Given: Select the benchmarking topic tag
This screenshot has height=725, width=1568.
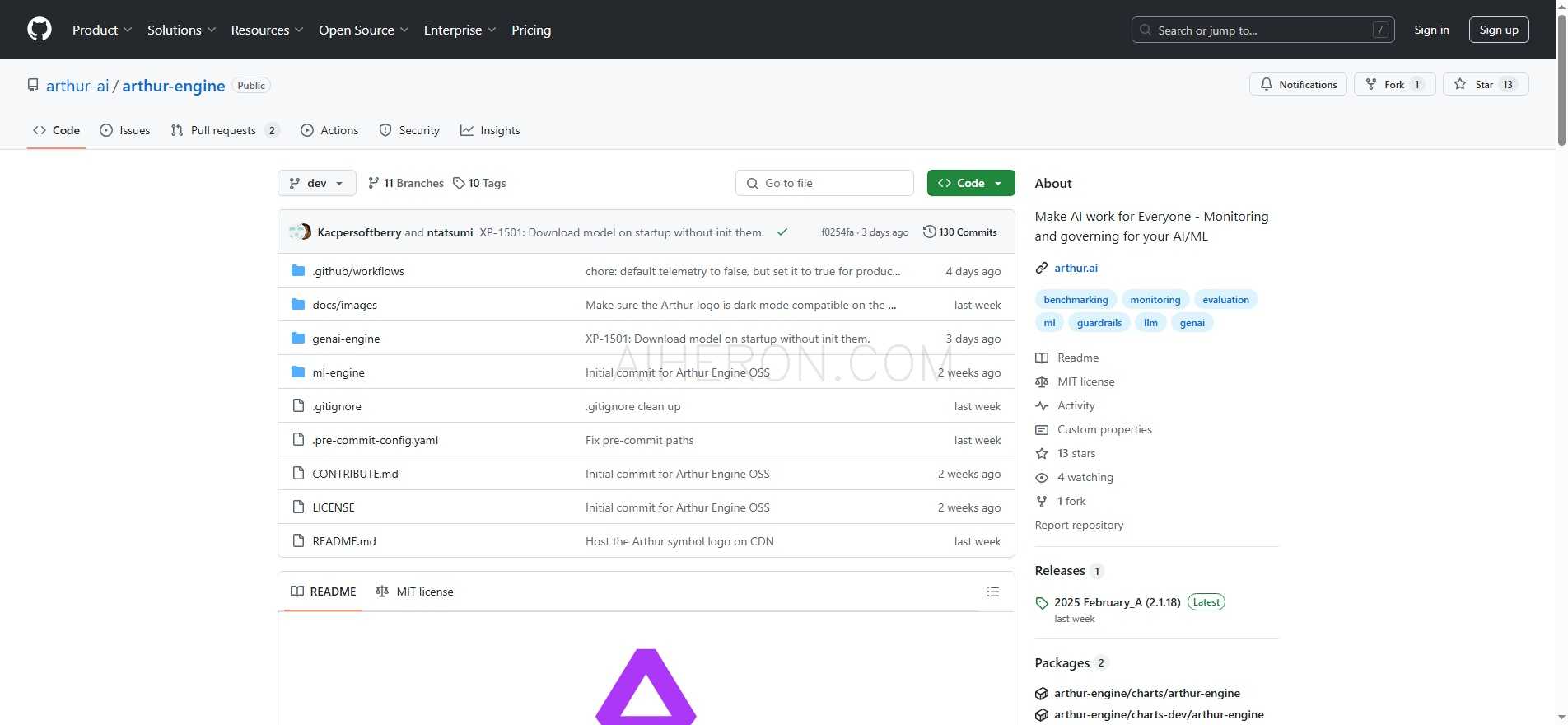Looking at the screenshot, I should point(1076,299).
